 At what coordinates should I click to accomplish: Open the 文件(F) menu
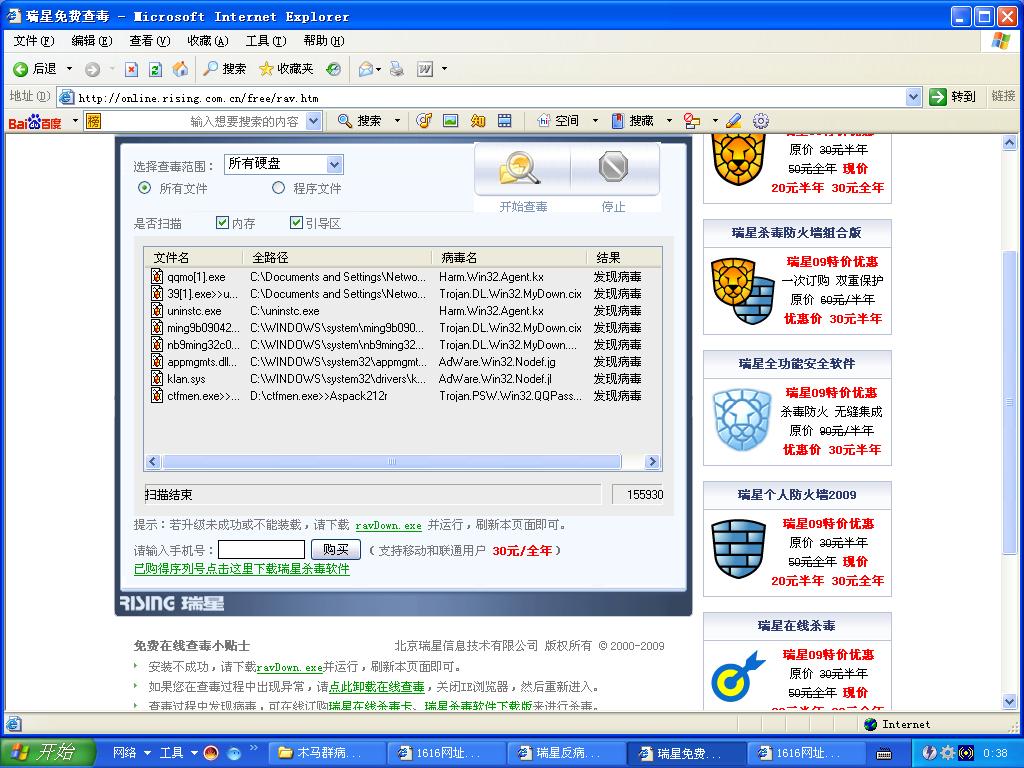[x=34, y=40]
